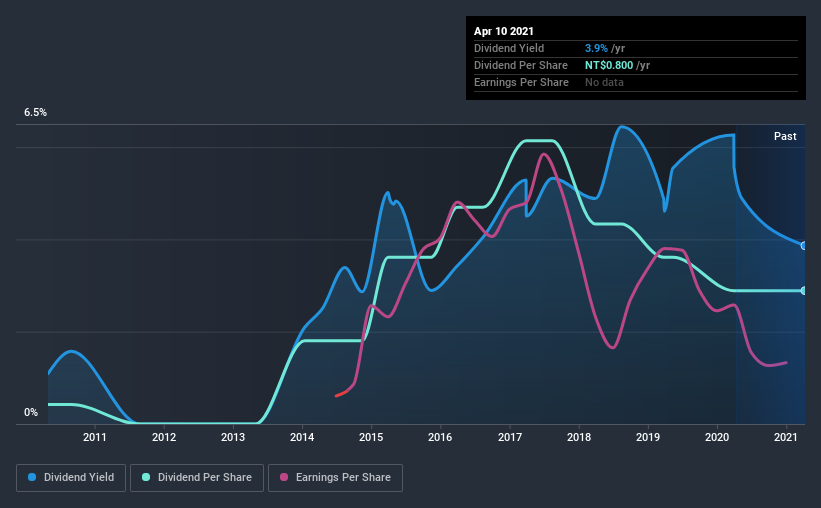This screenshot has width=821, height=508.
Task: Click the 2012 x-axis label
Action: click(164, 437)
